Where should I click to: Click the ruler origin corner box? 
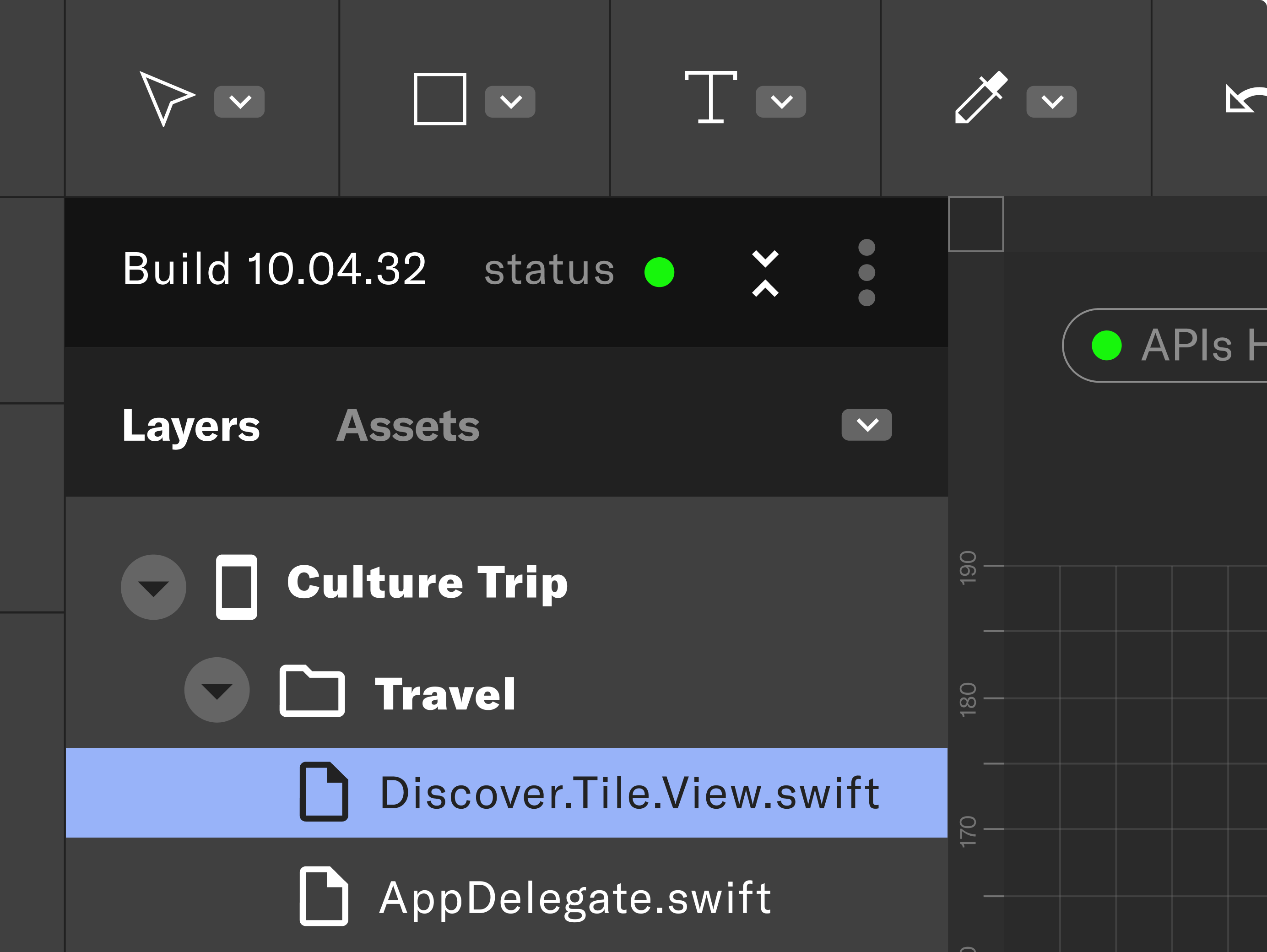[976, 224]
